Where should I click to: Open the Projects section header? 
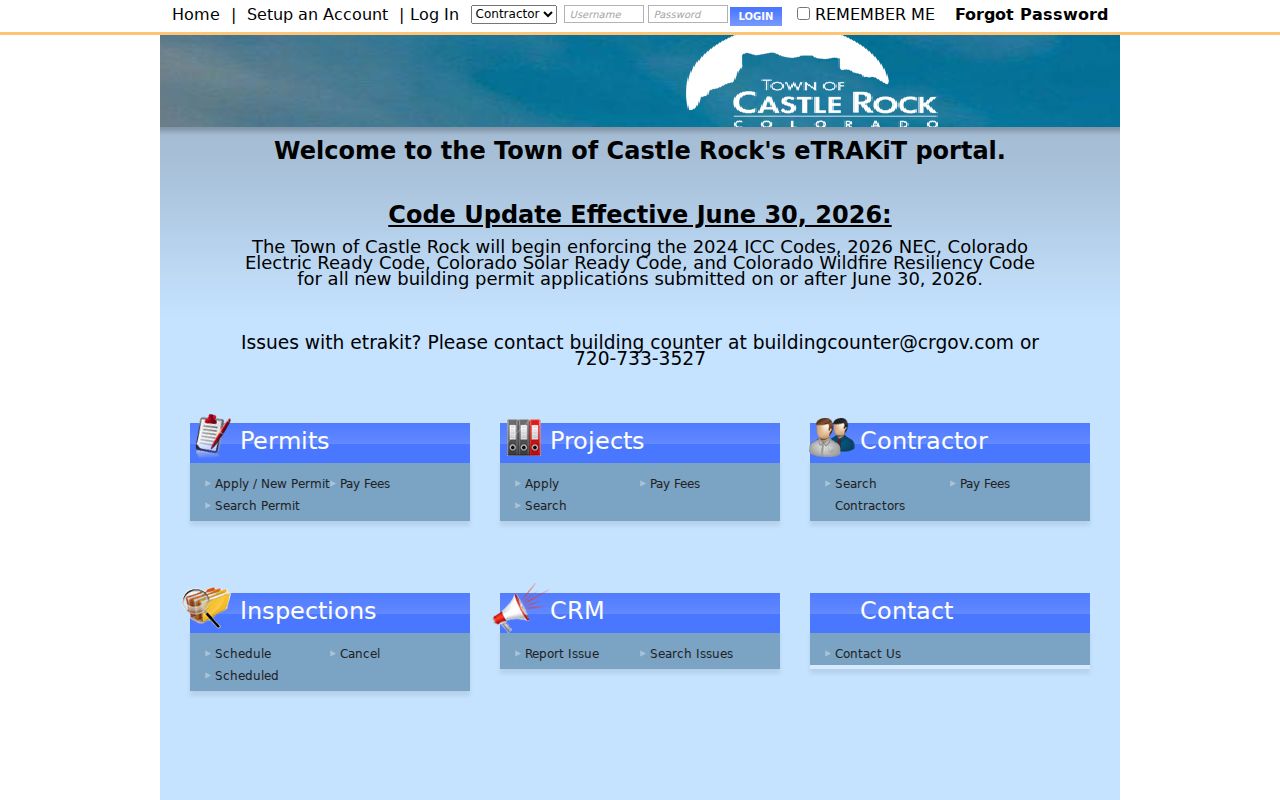tap(640, 442)
